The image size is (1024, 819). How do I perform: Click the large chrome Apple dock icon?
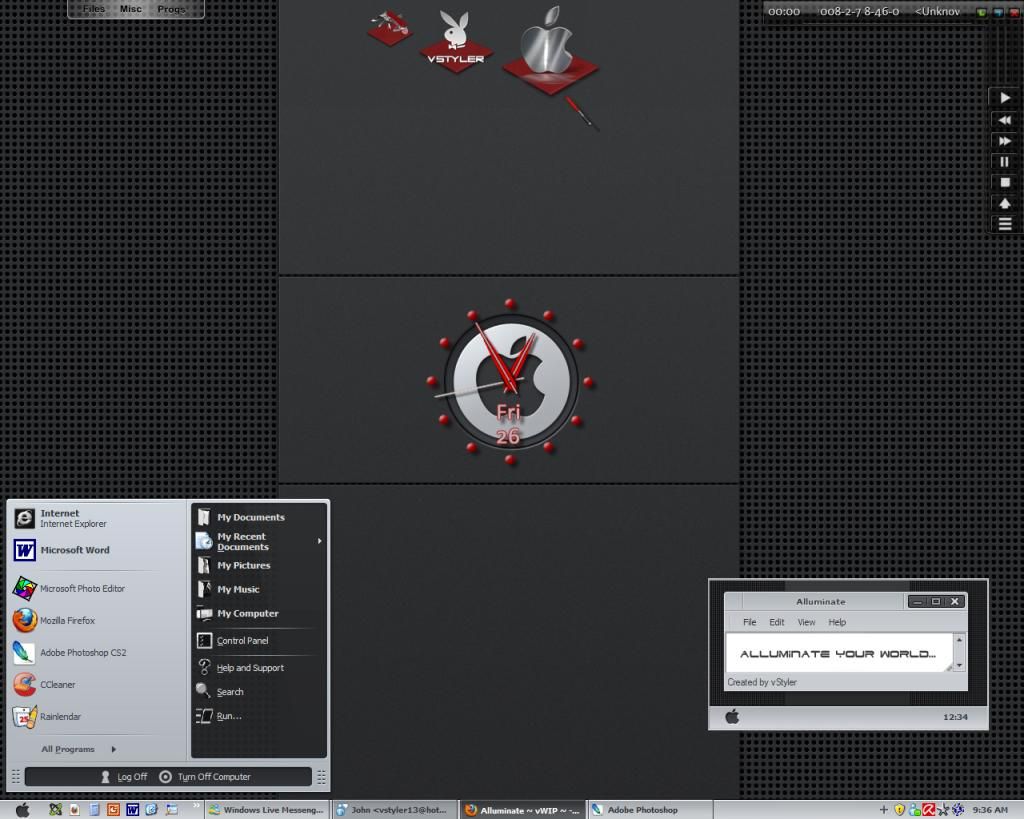pos(550,50)
